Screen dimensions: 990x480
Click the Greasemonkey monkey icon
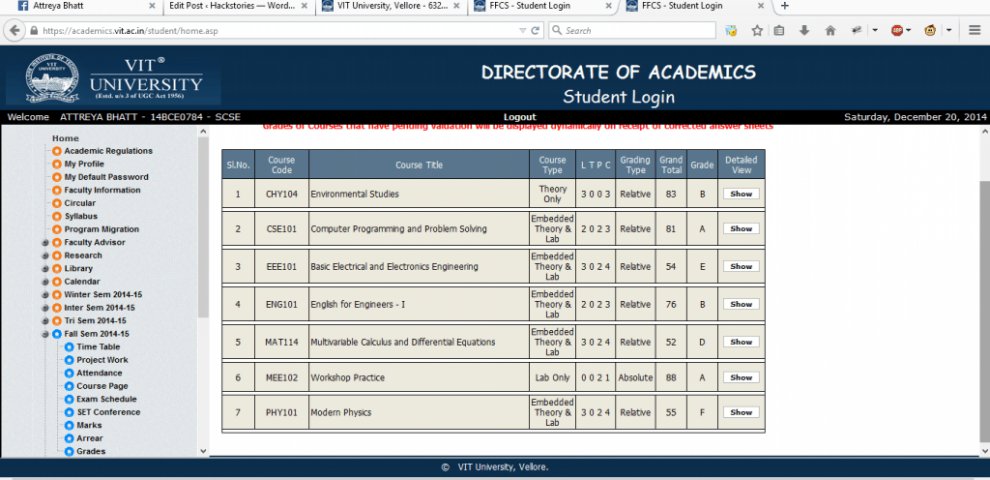point(930,30)
